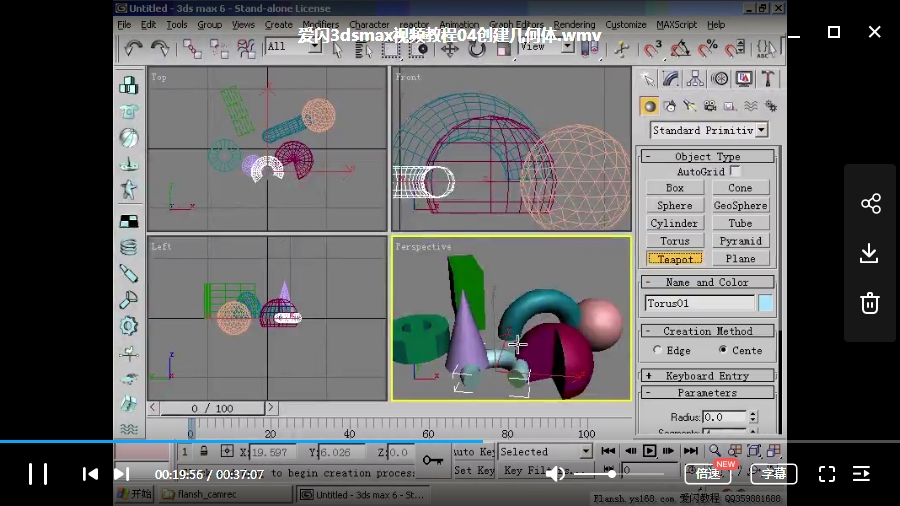
Task: Open the Customize menu
Action: [626, 25]
